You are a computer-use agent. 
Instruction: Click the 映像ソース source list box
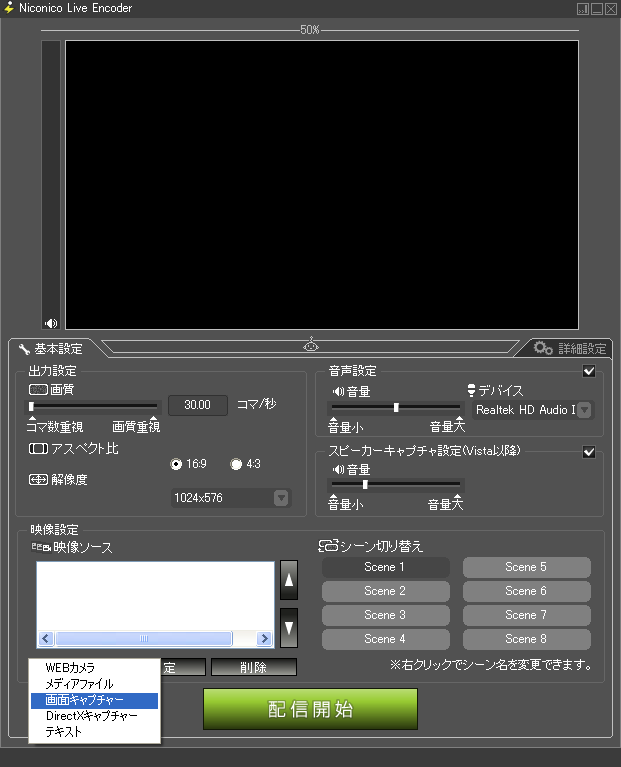tap(155, 605)
